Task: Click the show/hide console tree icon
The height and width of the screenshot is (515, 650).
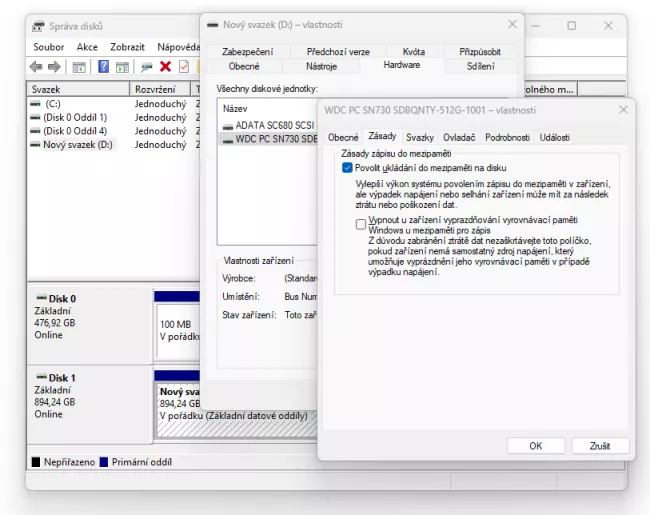Action: [x=79, y=67]
